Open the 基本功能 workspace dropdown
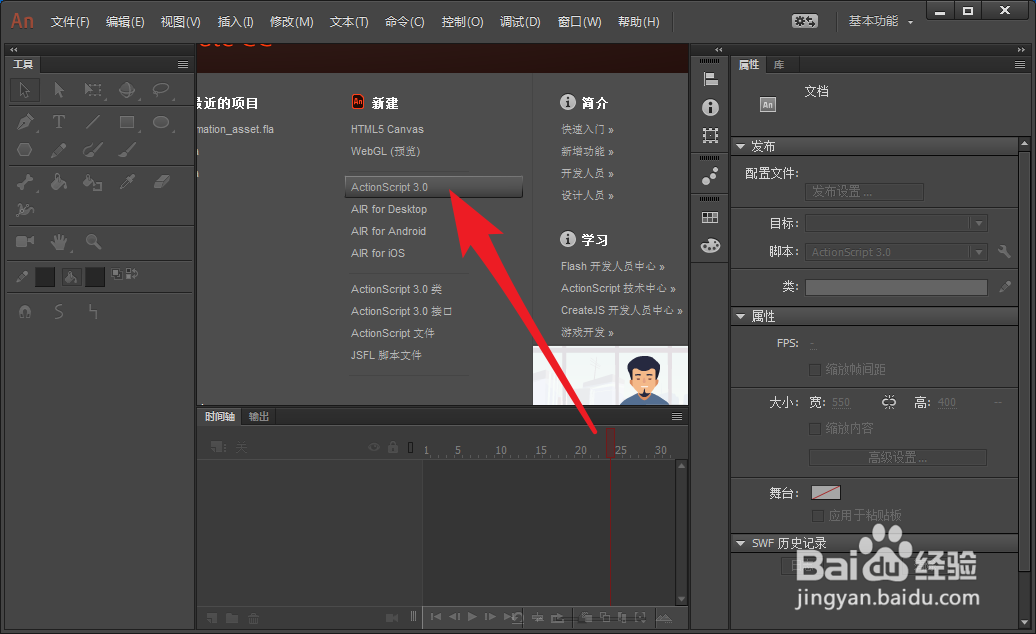Viewport: 1036px width, 634px height. click(881, 21)
